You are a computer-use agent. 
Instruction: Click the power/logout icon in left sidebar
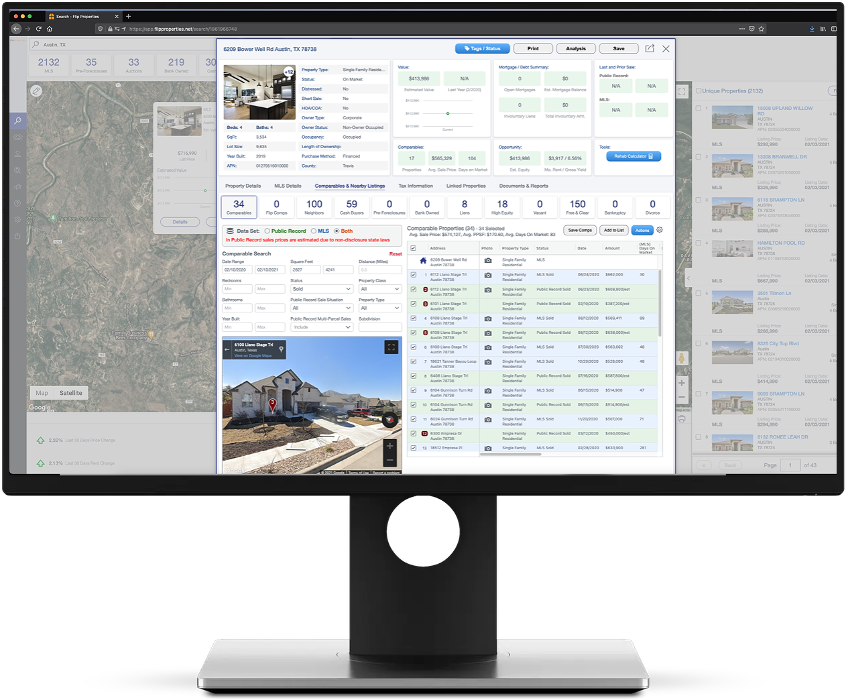18,236
